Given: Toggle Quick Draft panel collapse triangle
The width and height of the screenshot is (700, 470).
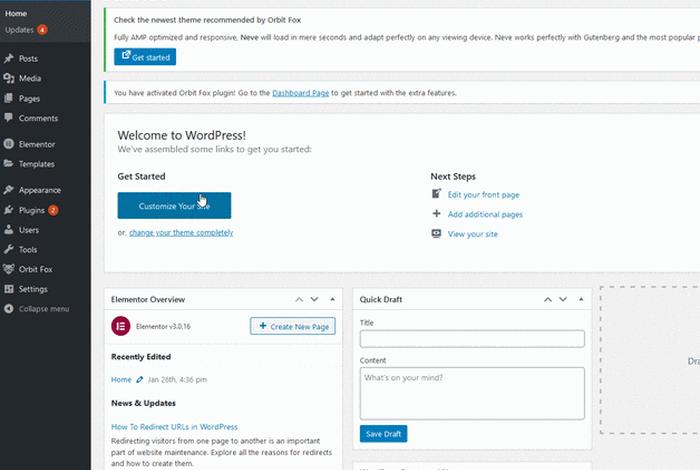Looking at the screenshot, I should (x=581, y=299).
